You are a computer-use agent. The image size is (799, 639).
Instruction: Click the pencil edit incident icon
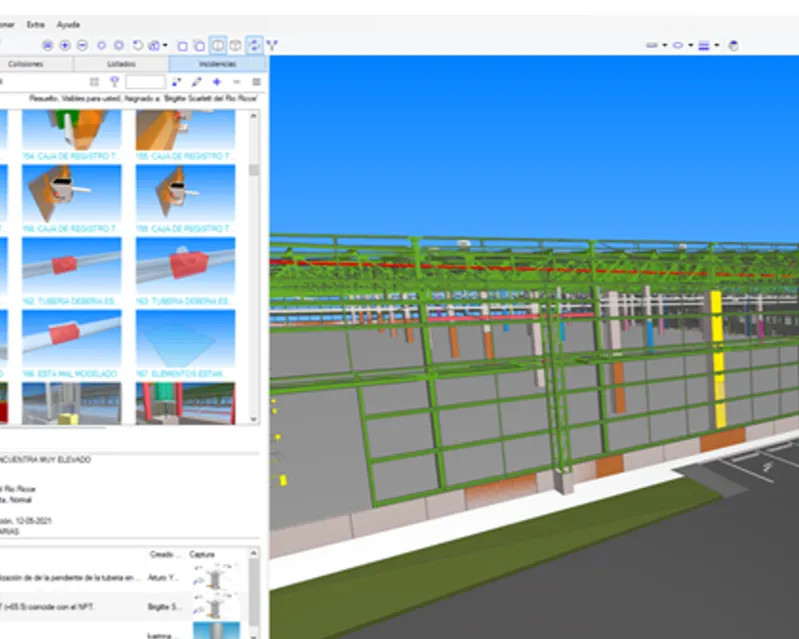point(197,82)
